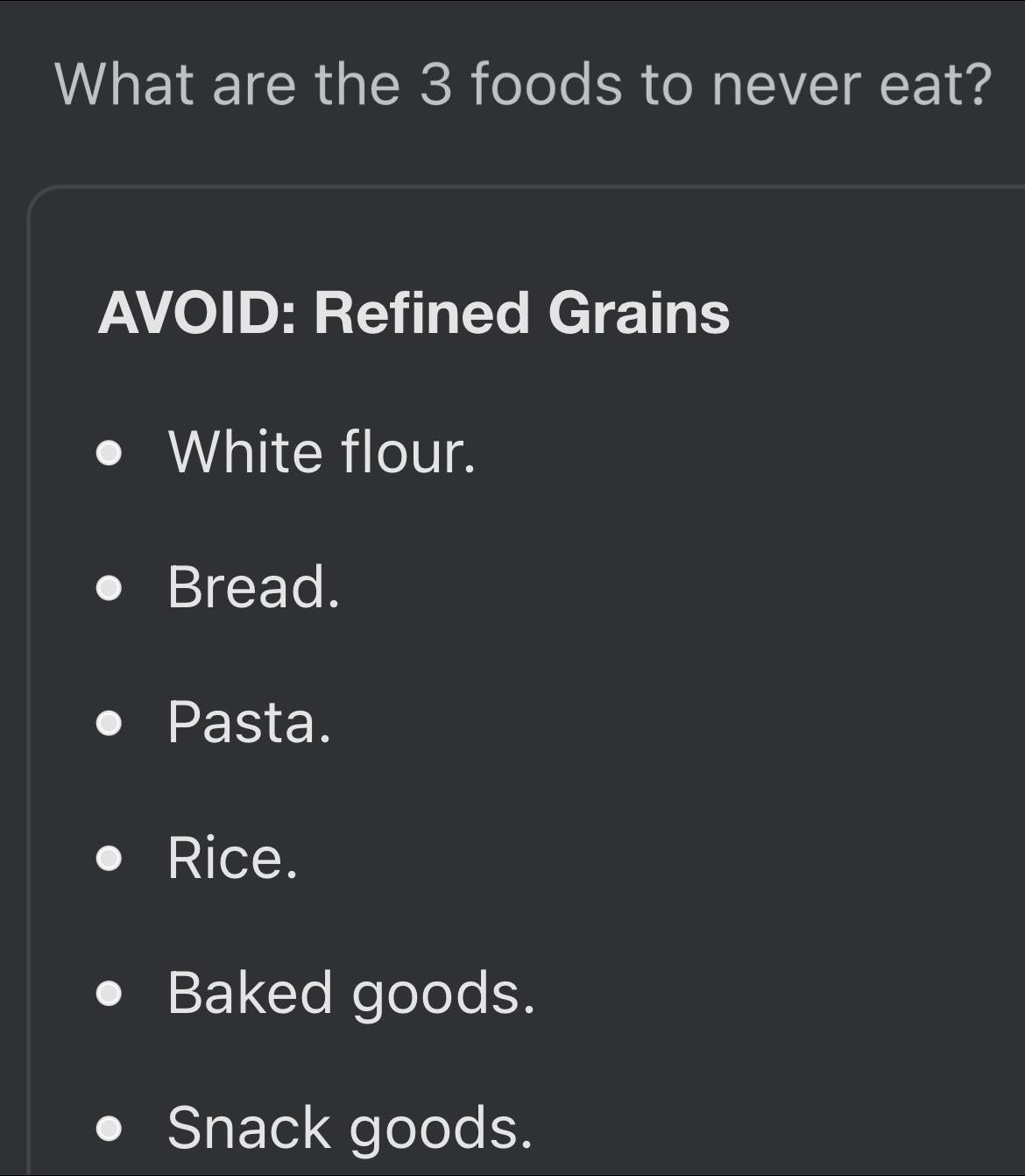
Task: Select the bullet beside Baked goods
Action: point(109,995)
